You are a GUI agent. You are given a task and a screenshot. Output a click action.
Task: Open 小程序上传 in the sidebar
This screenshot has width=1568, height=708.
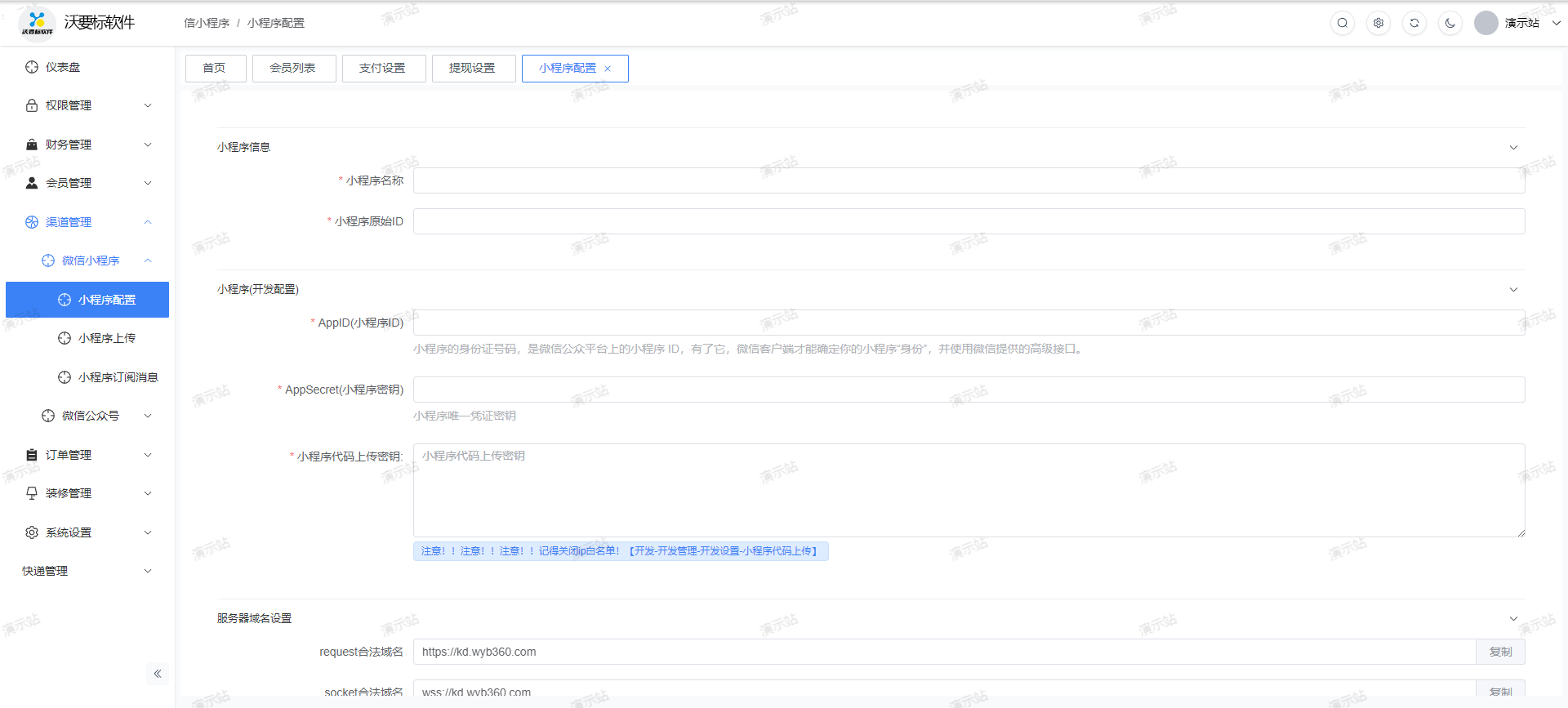(x=107, y=338)
